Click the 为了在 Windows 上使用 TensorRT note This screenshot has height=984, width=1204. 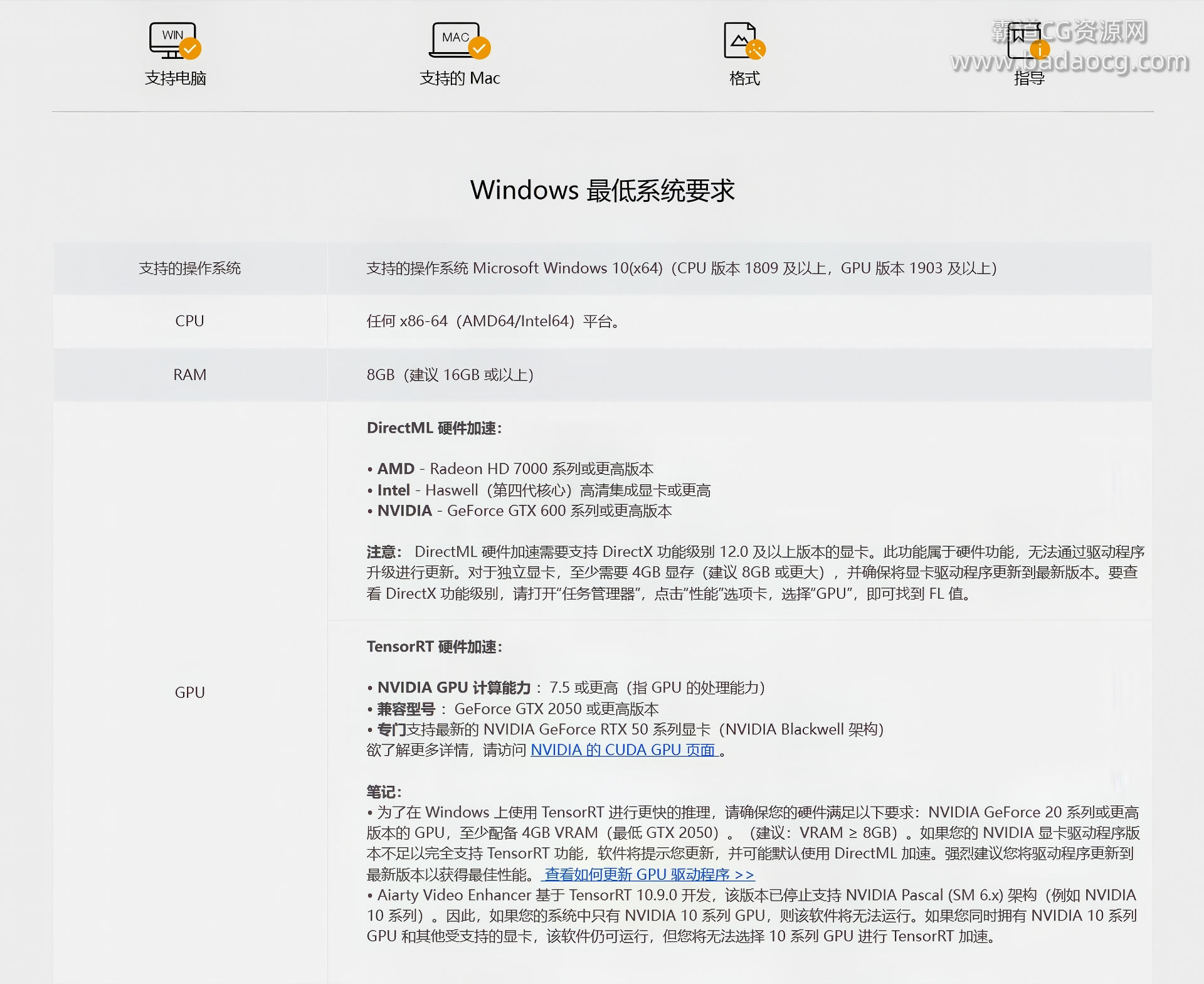[x=753, y=844]
